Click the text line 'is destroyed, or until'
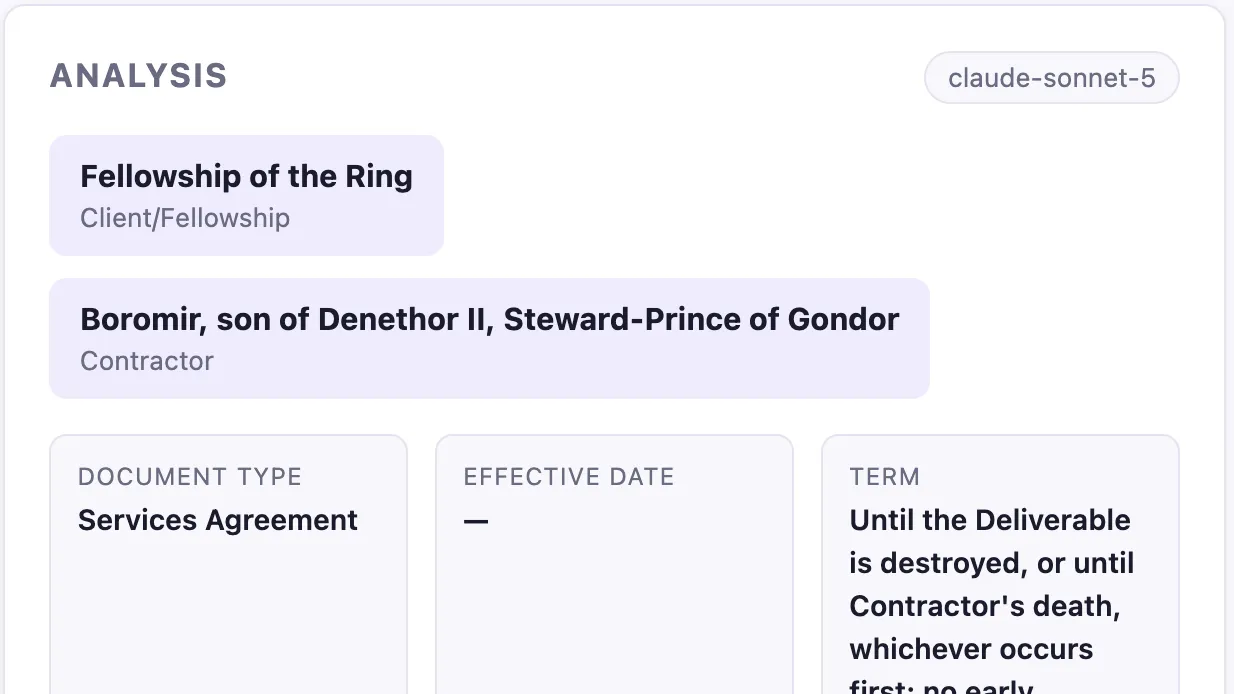Screen dimensions: 1234x694 pos(992,563)
